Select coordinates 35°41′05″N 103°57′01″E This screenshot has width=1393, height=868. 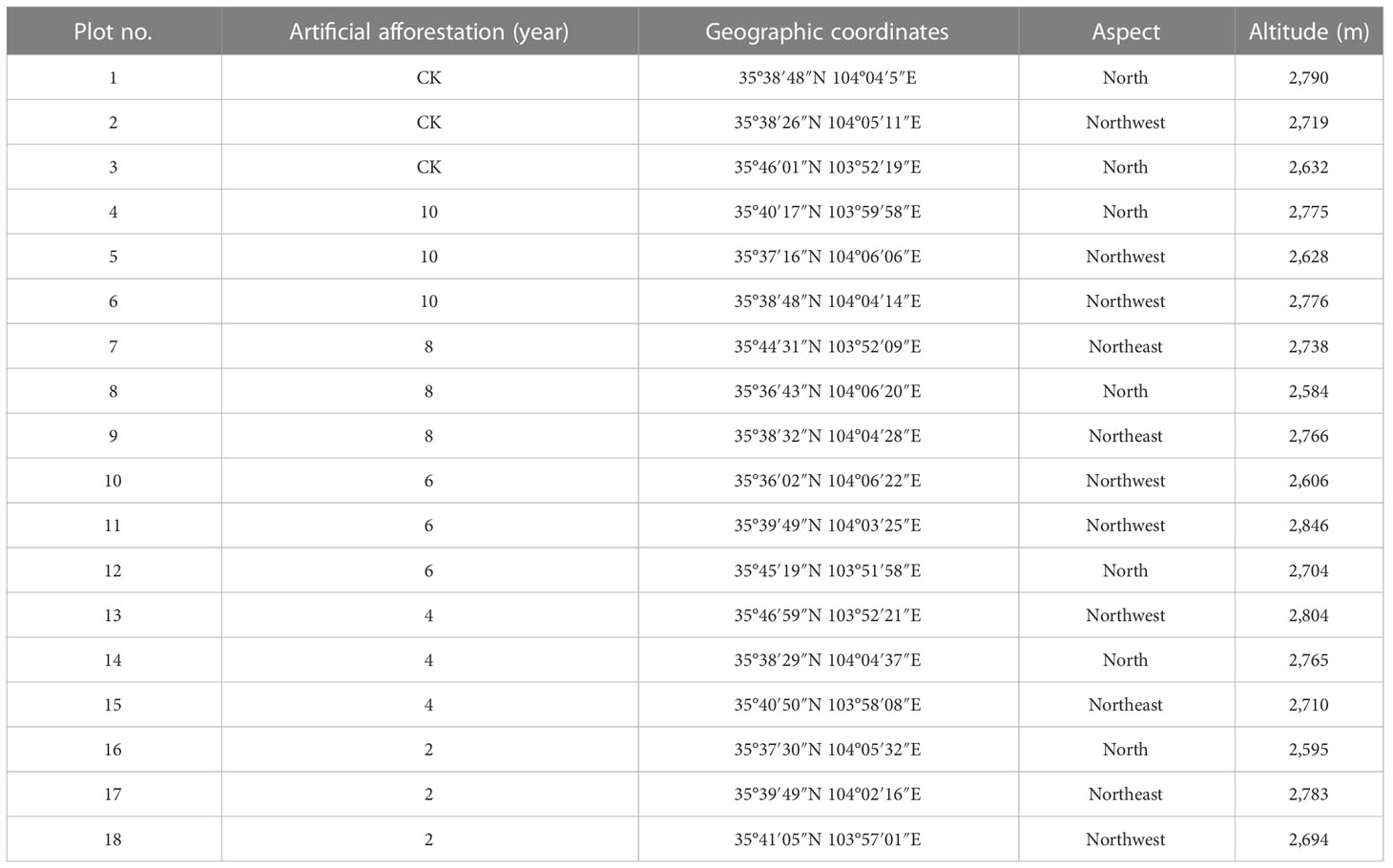tap(827, 839)
